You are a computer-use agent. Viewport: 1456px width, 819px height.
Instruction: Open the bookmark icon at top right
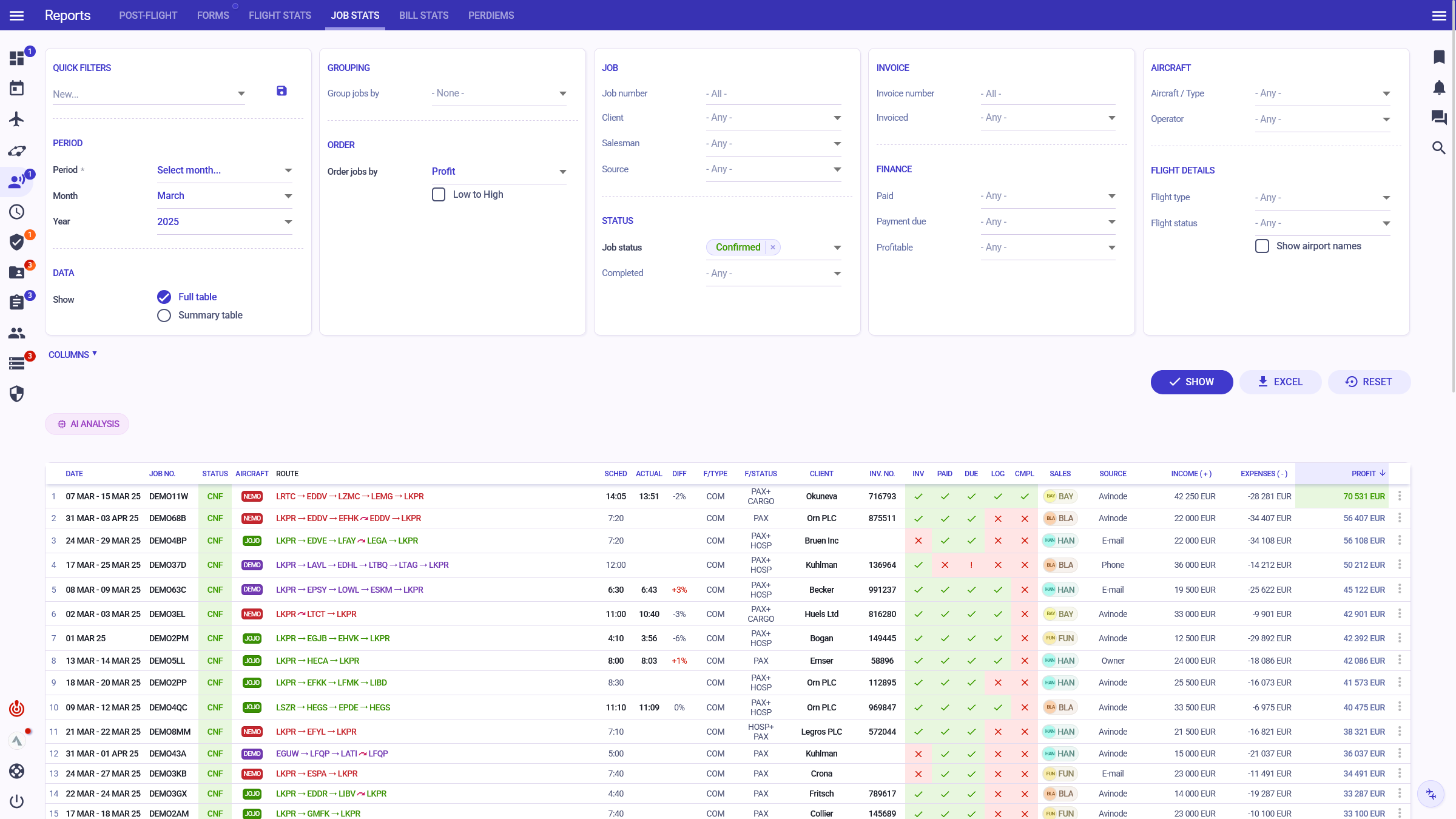click(1439, 57)
